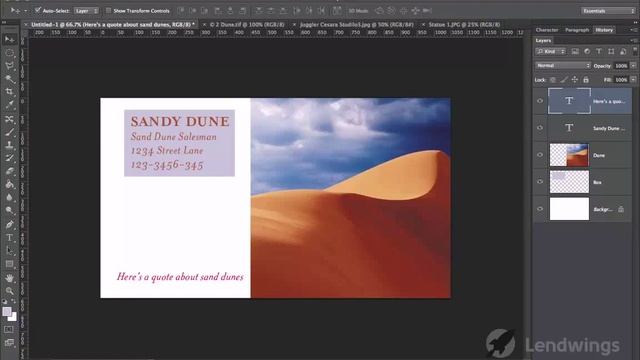Select the History Brush tool
640x360 pixels.
pyautogui.click(x=9, y=158)
